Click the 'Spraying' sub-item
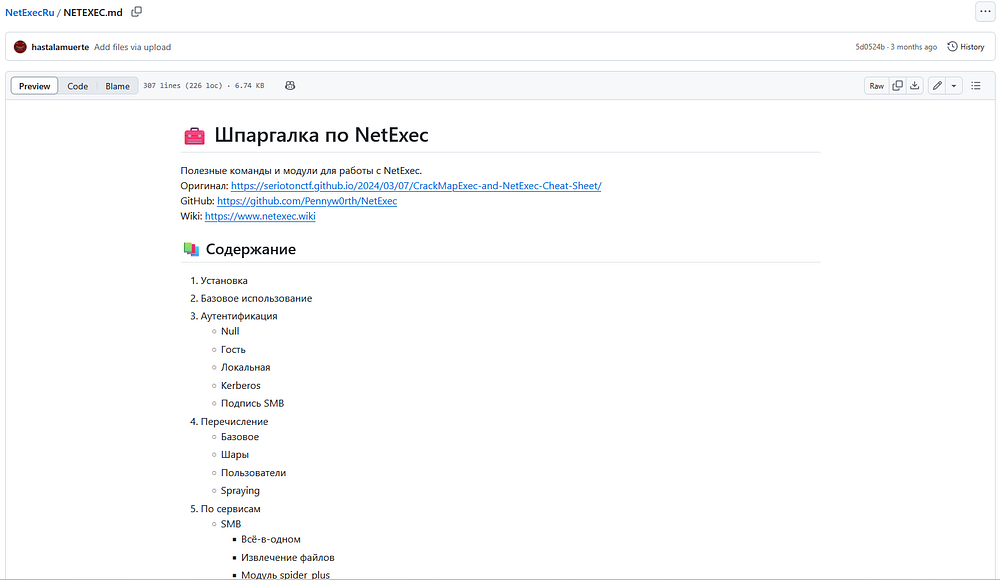 point(240,491)
